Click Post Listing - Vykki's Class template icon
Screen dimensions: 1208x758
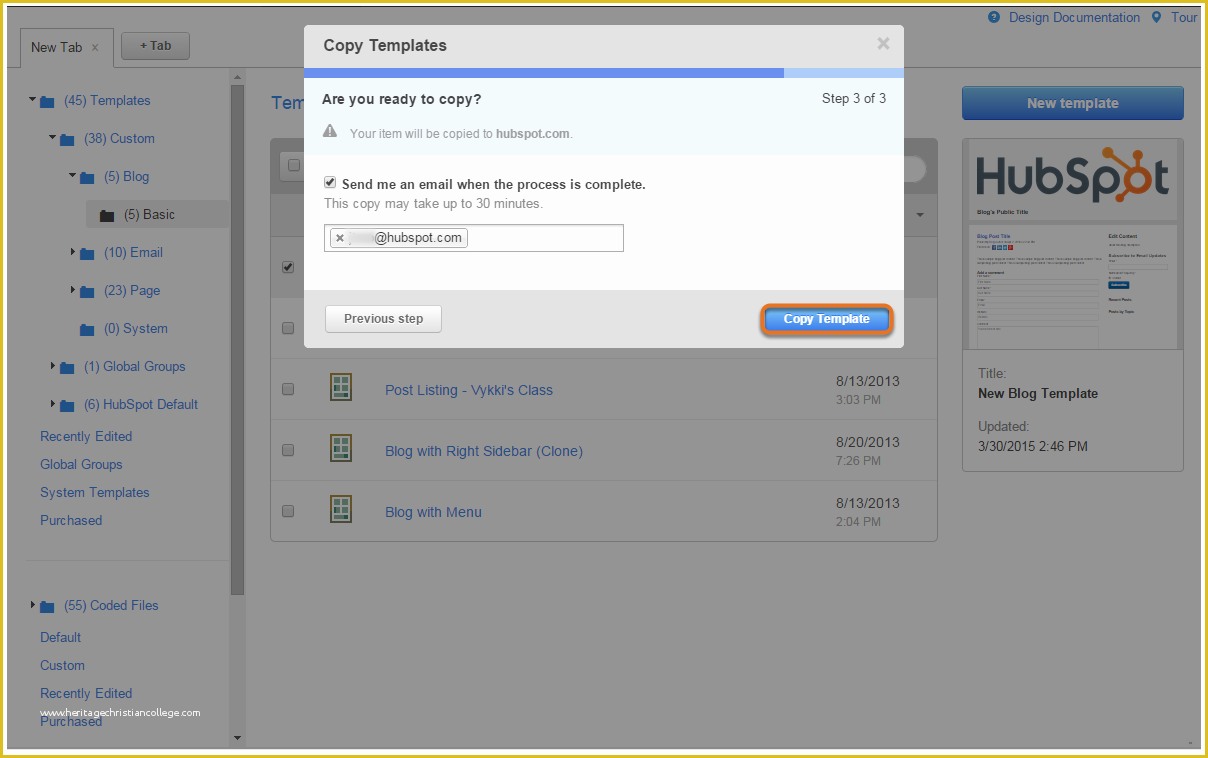click(x=341, y=387)
